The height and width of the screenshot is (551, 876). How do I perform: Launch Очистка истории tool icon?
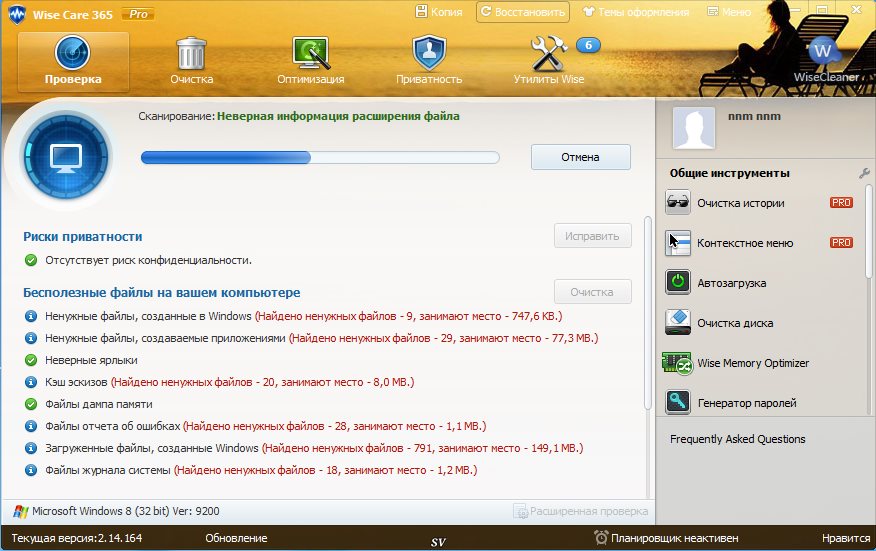pyautogui.click(x=678, y=203)
